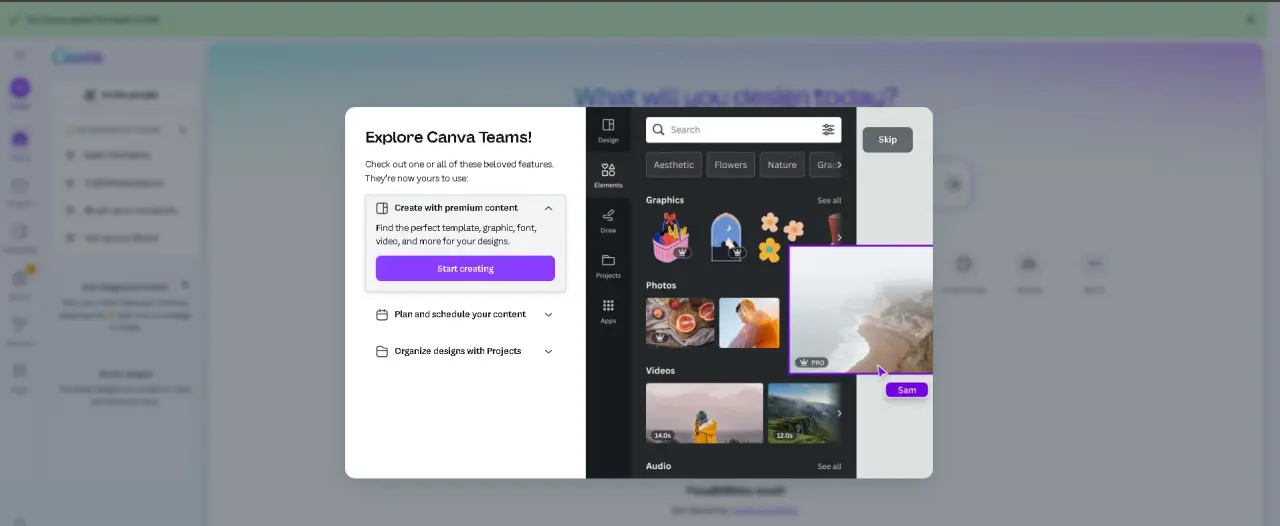Expand Plan and schedule your content
The width and height of the screenshot is (1280, 526).
[548, 314]
